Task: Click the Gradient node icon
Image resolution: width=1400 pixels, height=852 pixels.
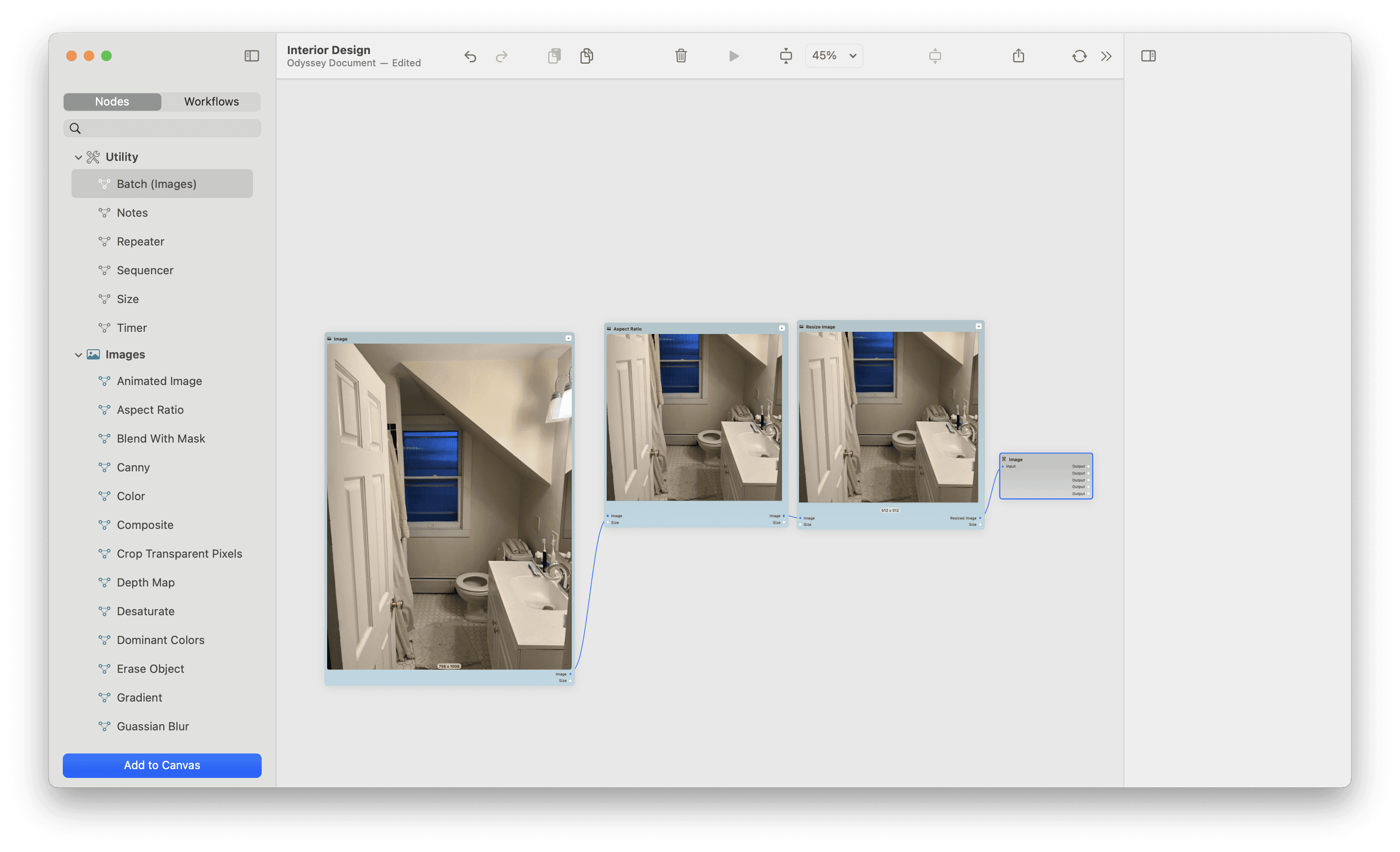Action: pos(102,697)
